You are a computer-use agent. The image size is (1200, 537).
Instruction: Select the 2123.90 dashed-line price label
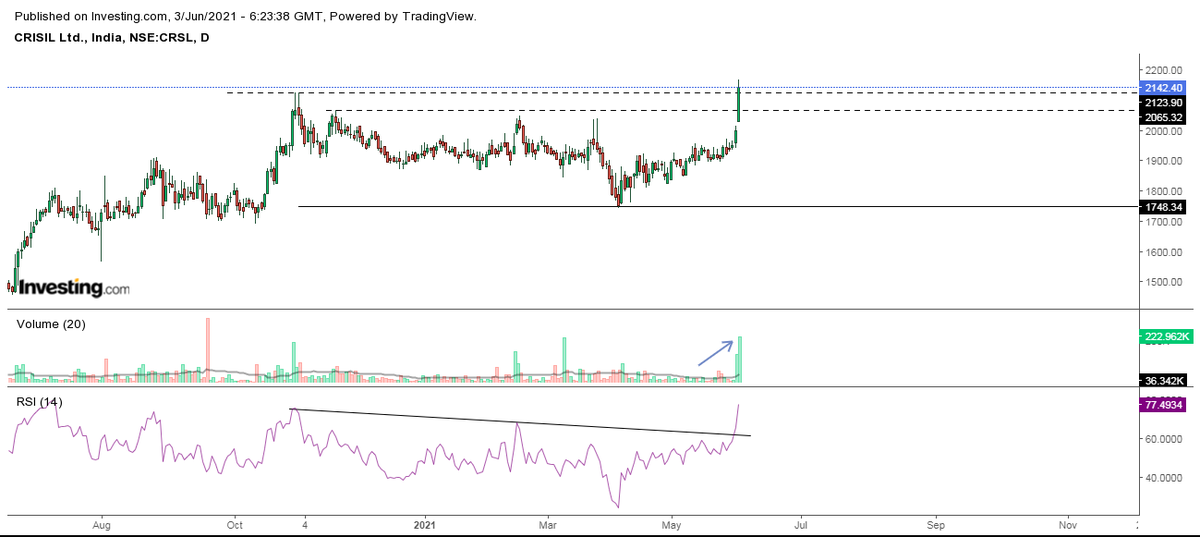[x=1164, y=102]
